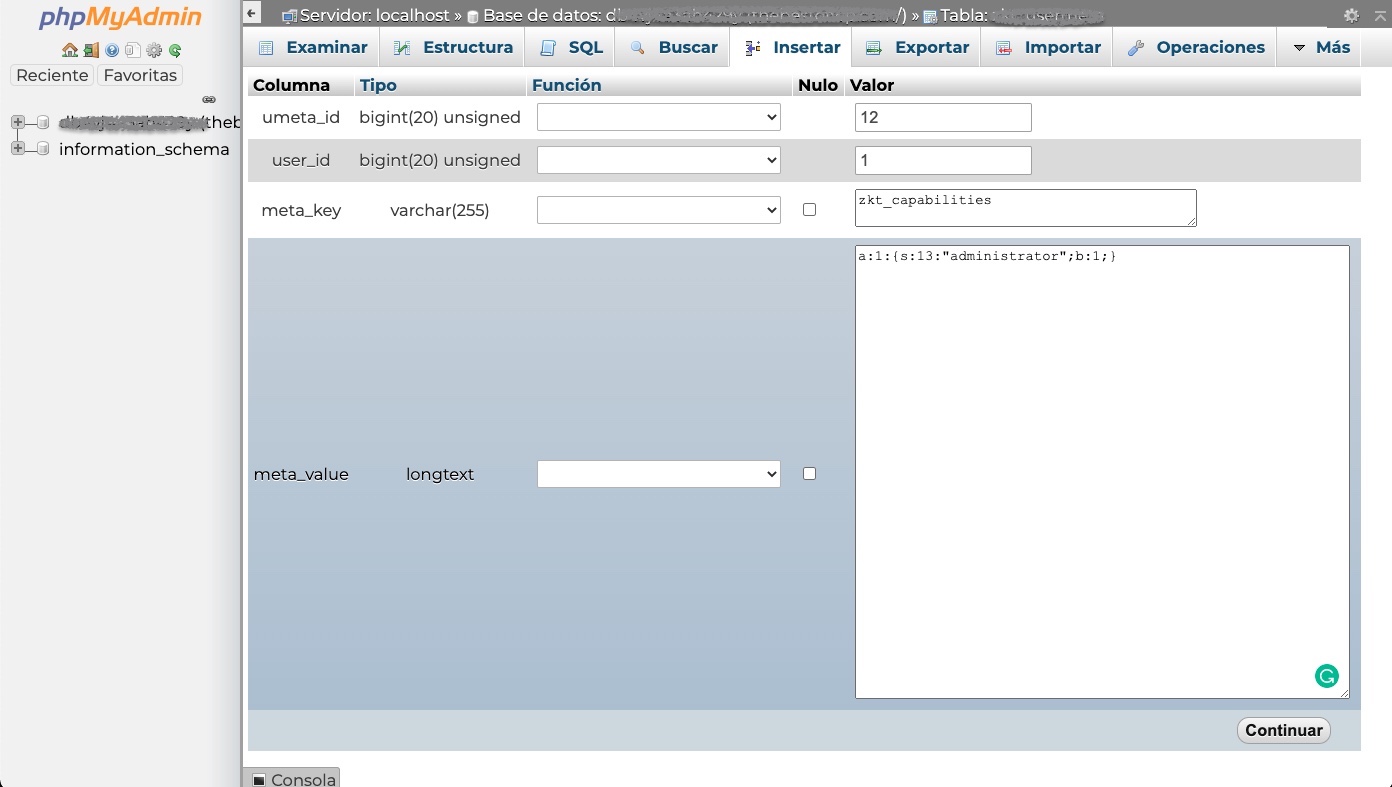Reload navigation panel with green arrow
This screenshot has height=787, width=1392.
(175, 50)
